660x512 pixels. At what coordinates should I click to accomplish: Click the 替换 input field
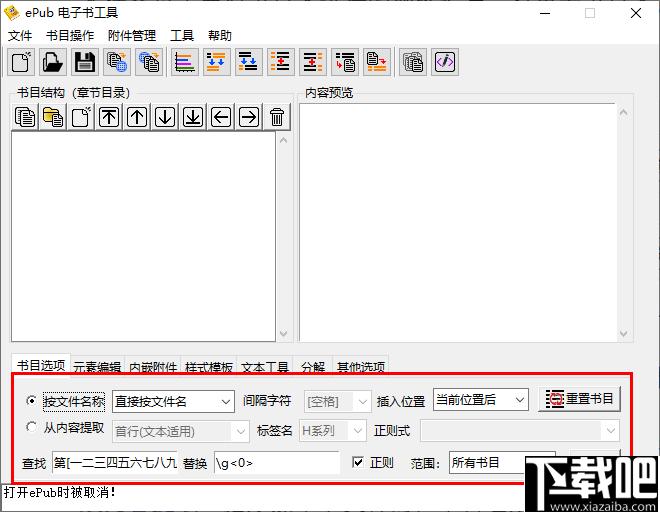pos(277,463)
